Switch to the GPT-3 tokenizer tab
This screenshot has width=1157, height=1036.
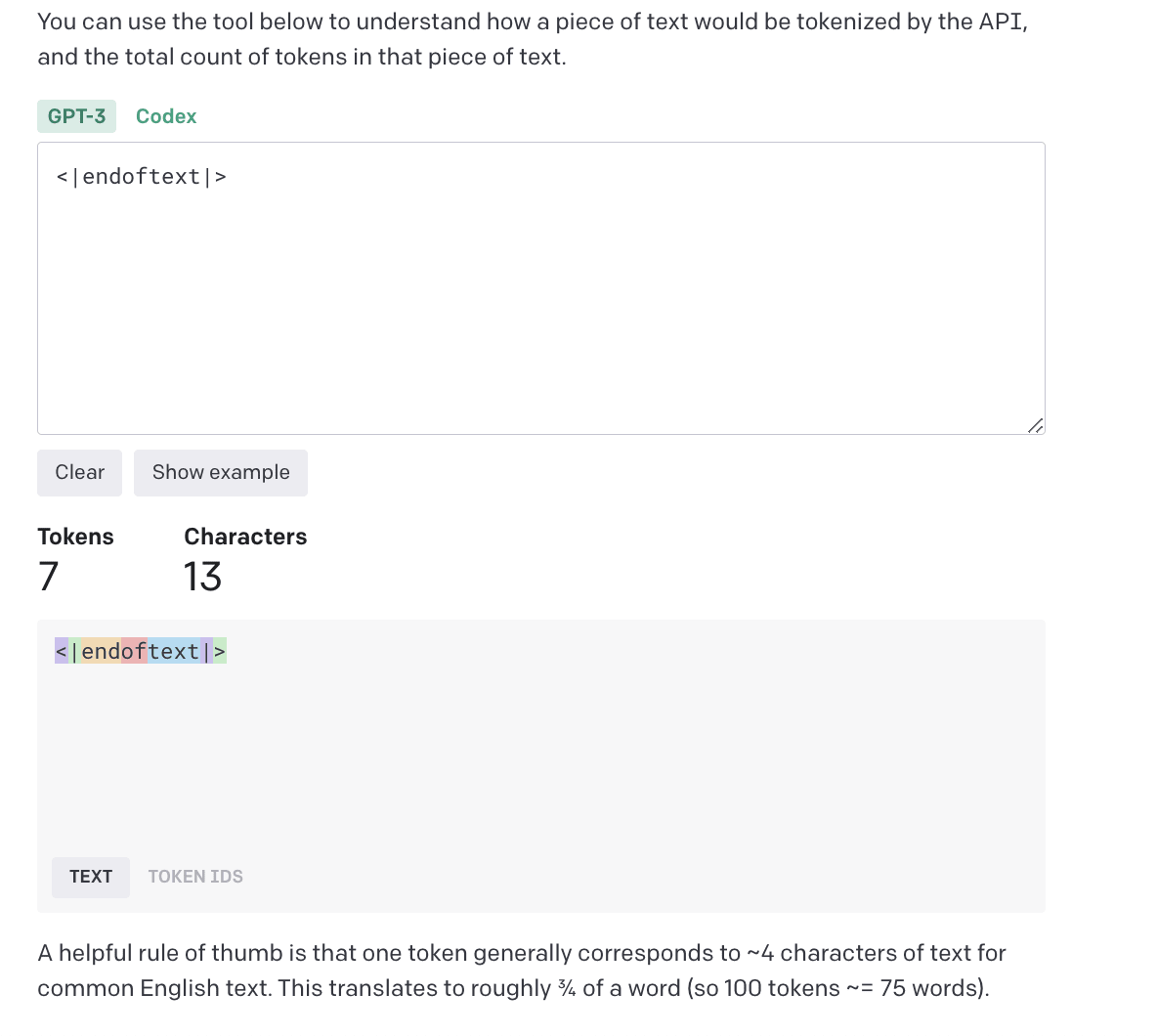click(x=76, y=116)
